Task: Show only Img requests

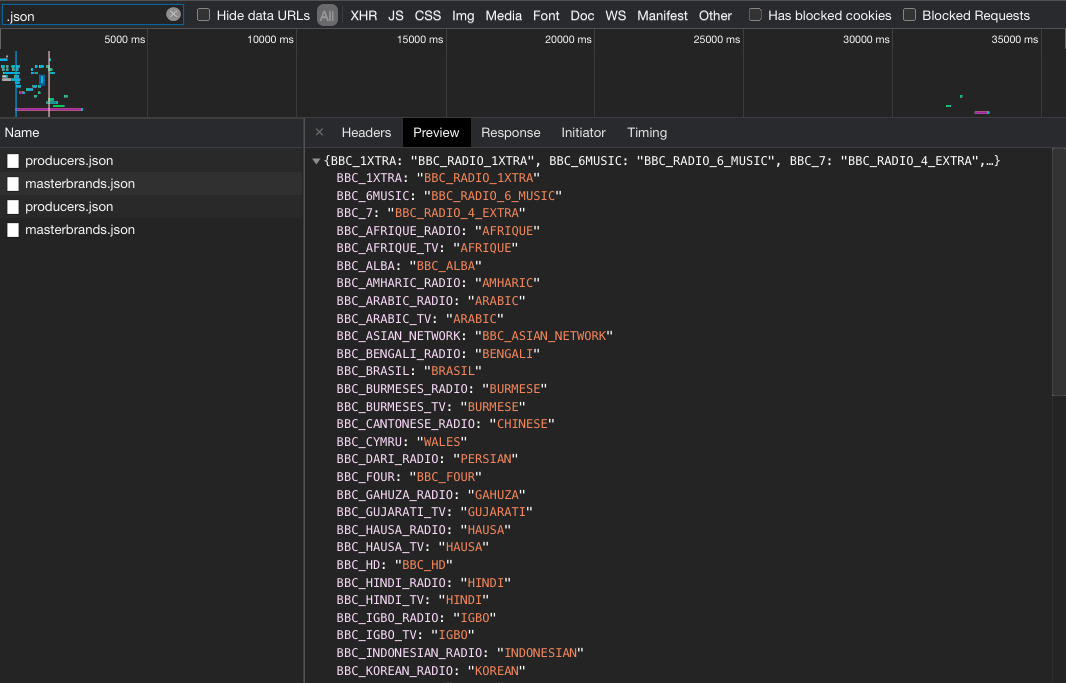Action: point(463,16)
